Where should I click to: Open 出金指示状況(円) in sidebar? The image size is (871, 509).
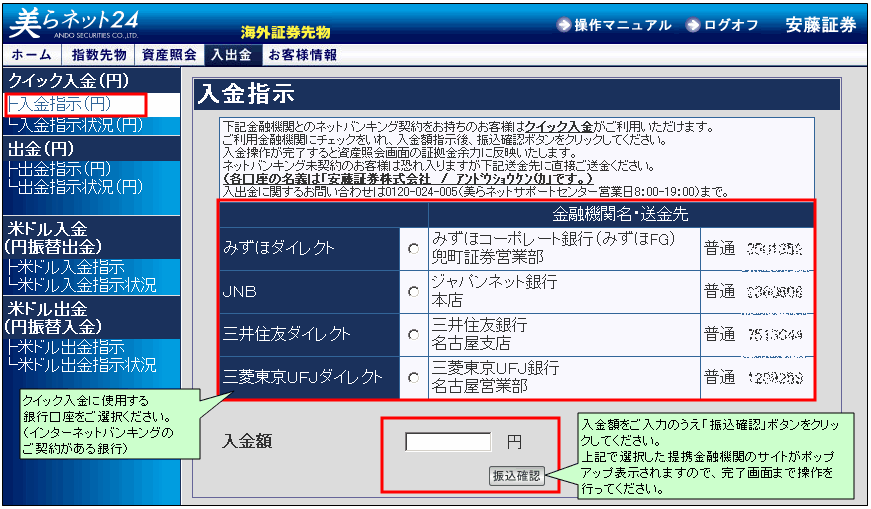[x=76, y=187]
